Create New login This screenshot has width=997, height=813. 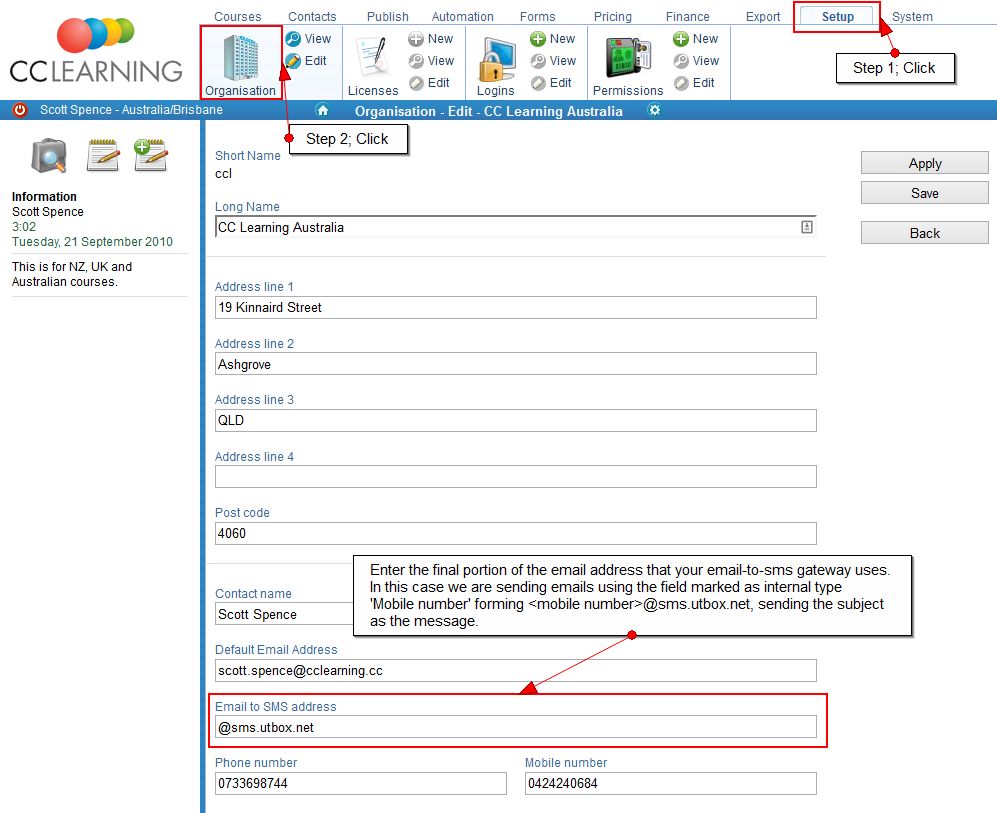click(x=553, y=39)
